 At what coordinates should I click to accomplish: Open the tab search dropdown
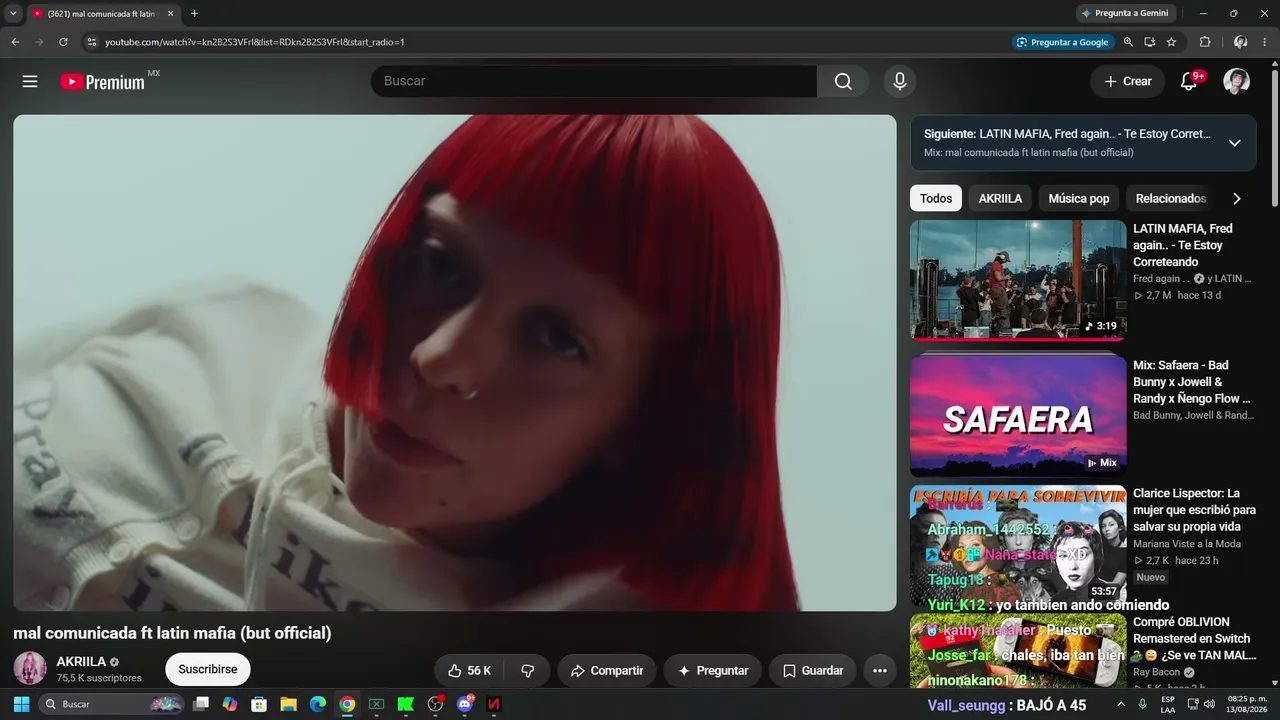pos(13,14)
